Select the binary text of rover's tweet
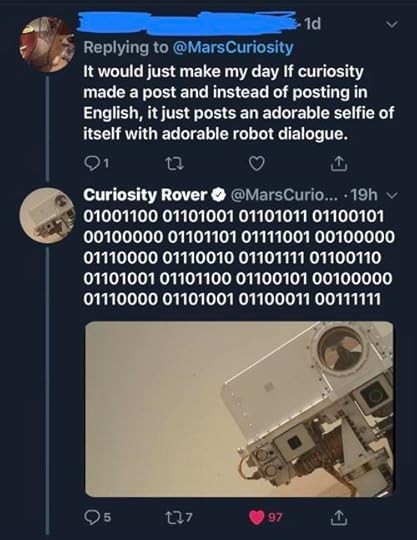Screen dimensions: 417x540 pyautogui.click(x=239, y=258)
